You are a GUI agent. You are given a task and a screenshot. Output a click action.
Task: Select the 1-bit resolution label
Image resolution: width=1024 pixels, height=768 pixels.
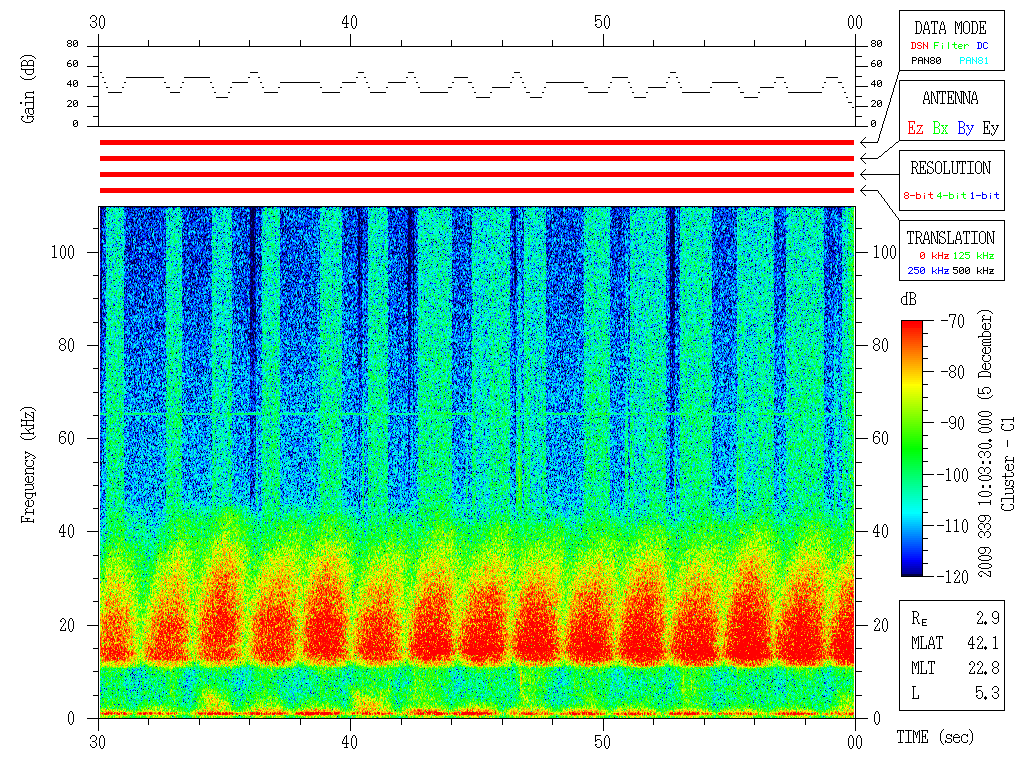tap(984, 196)
